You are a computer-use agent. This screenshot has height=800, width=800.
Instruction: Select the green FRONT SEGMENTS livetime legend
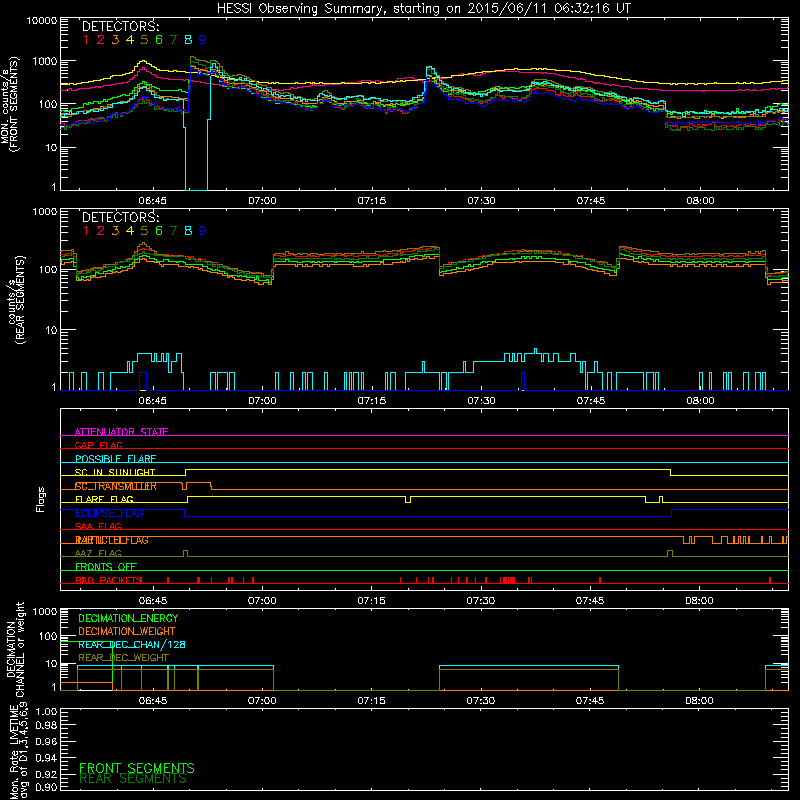tap(137, 768)
